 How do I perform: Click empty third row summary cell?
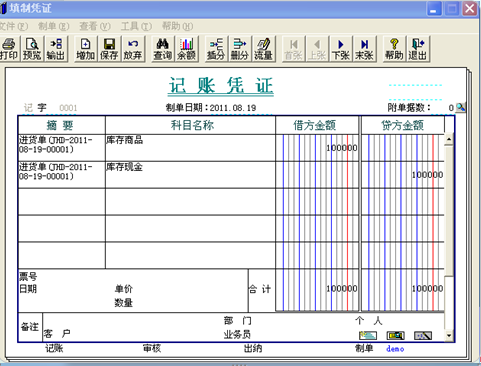pyautogui.click(x=62, y=202)
